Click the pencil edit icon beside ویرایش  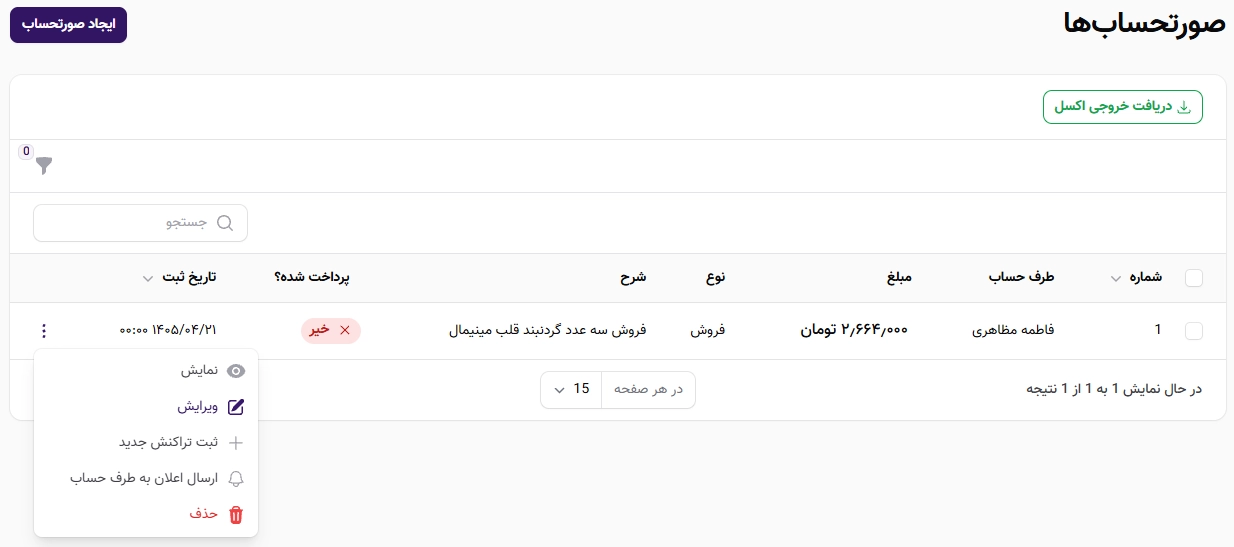tap(236, 407)
